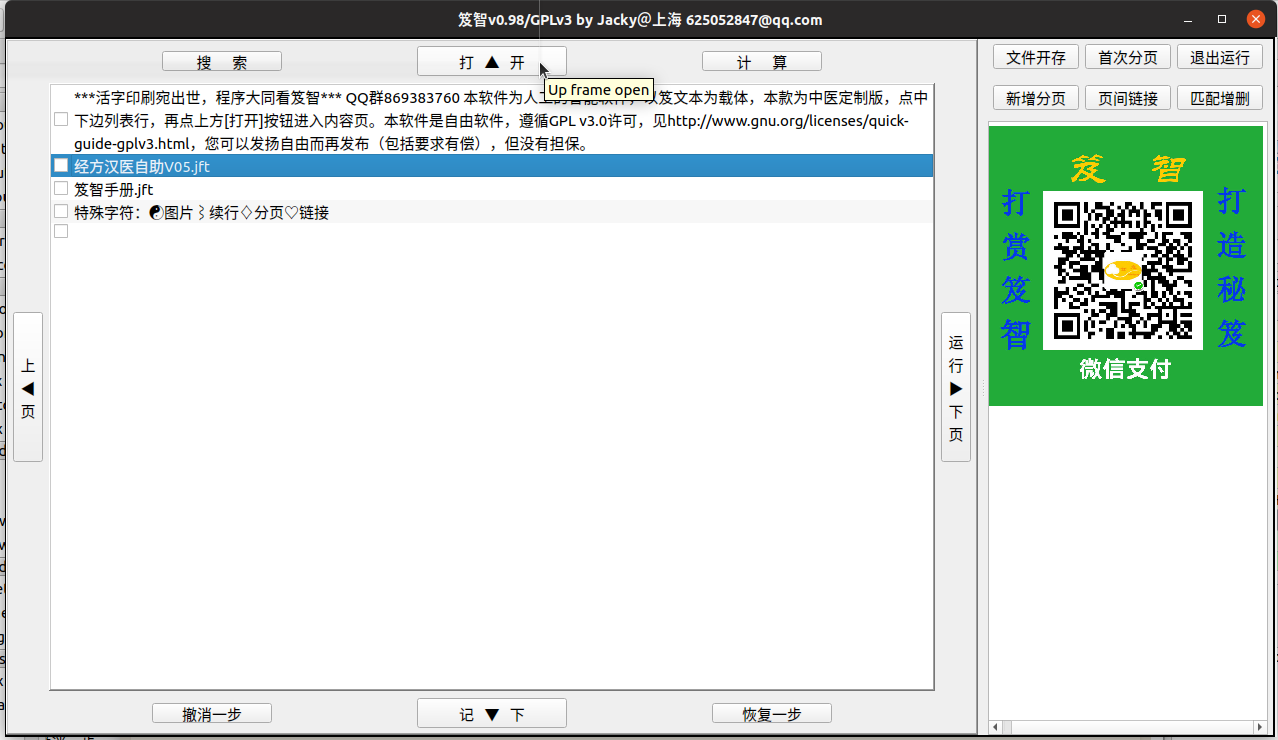Click the 记▼下 record button
This screenshot has height=740, width=1278.
[492, 714]
